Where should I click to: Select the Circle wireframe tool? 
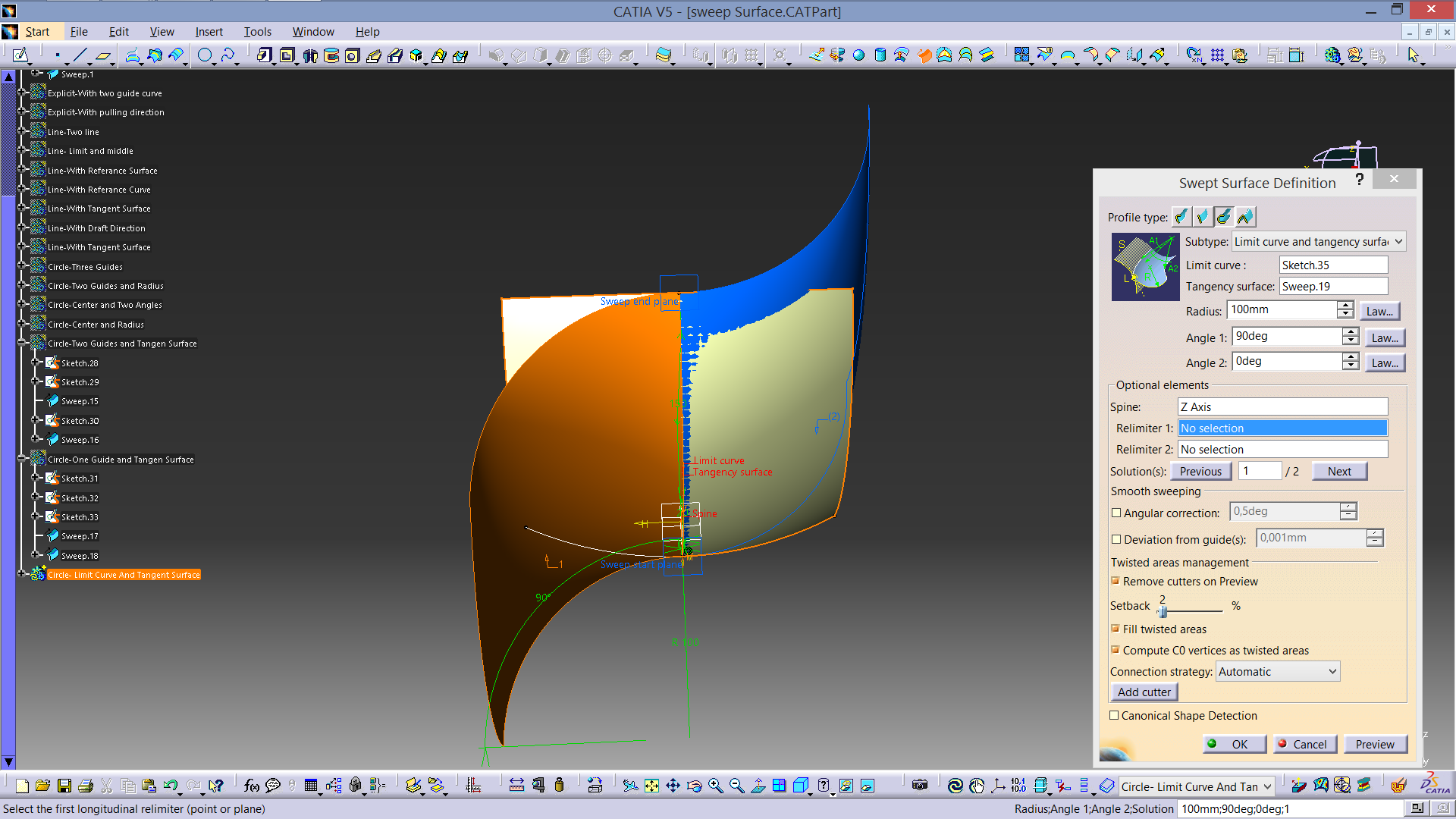[205, 55]
